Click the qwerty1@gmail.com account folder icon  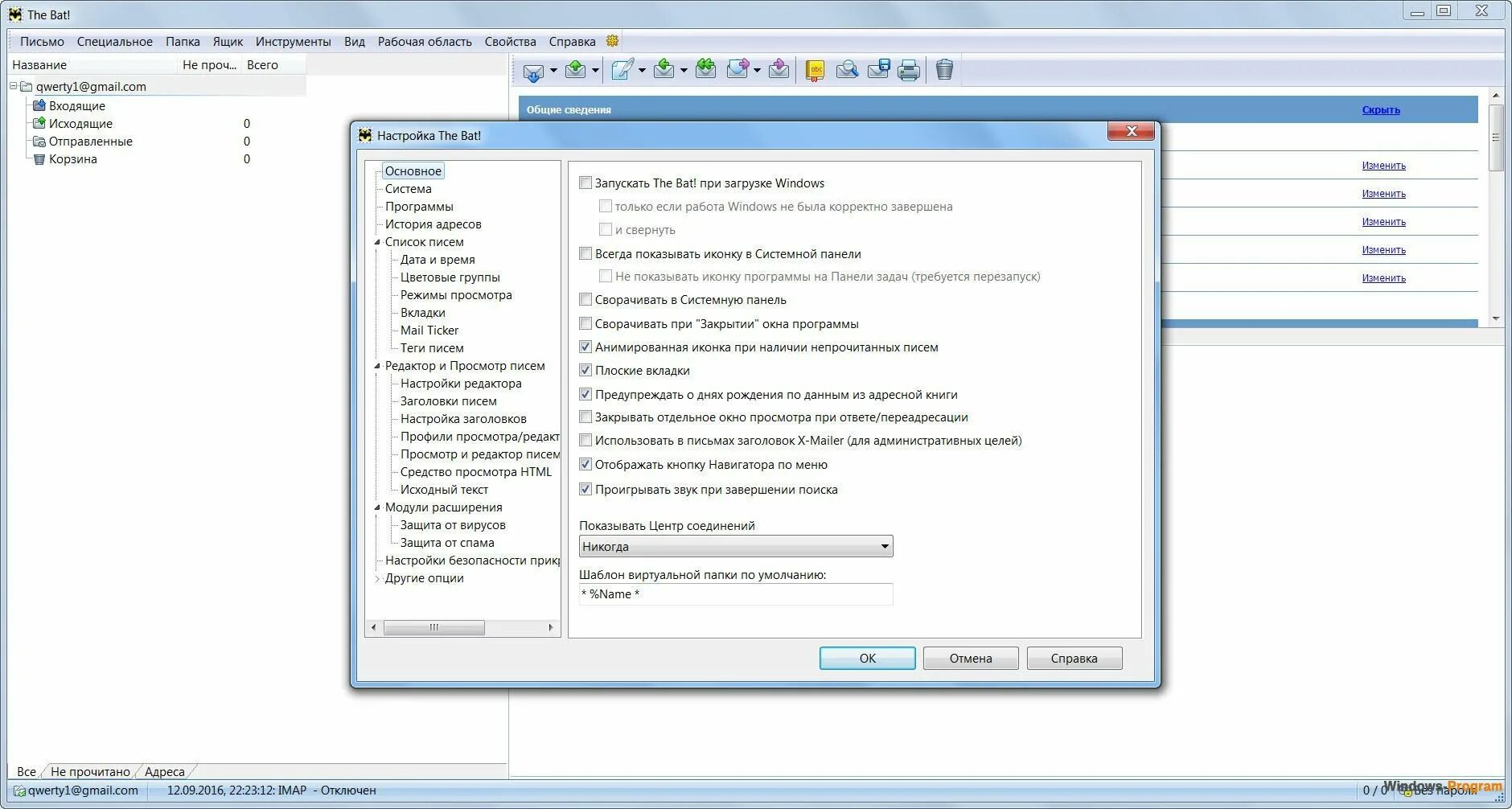[26, 87]
